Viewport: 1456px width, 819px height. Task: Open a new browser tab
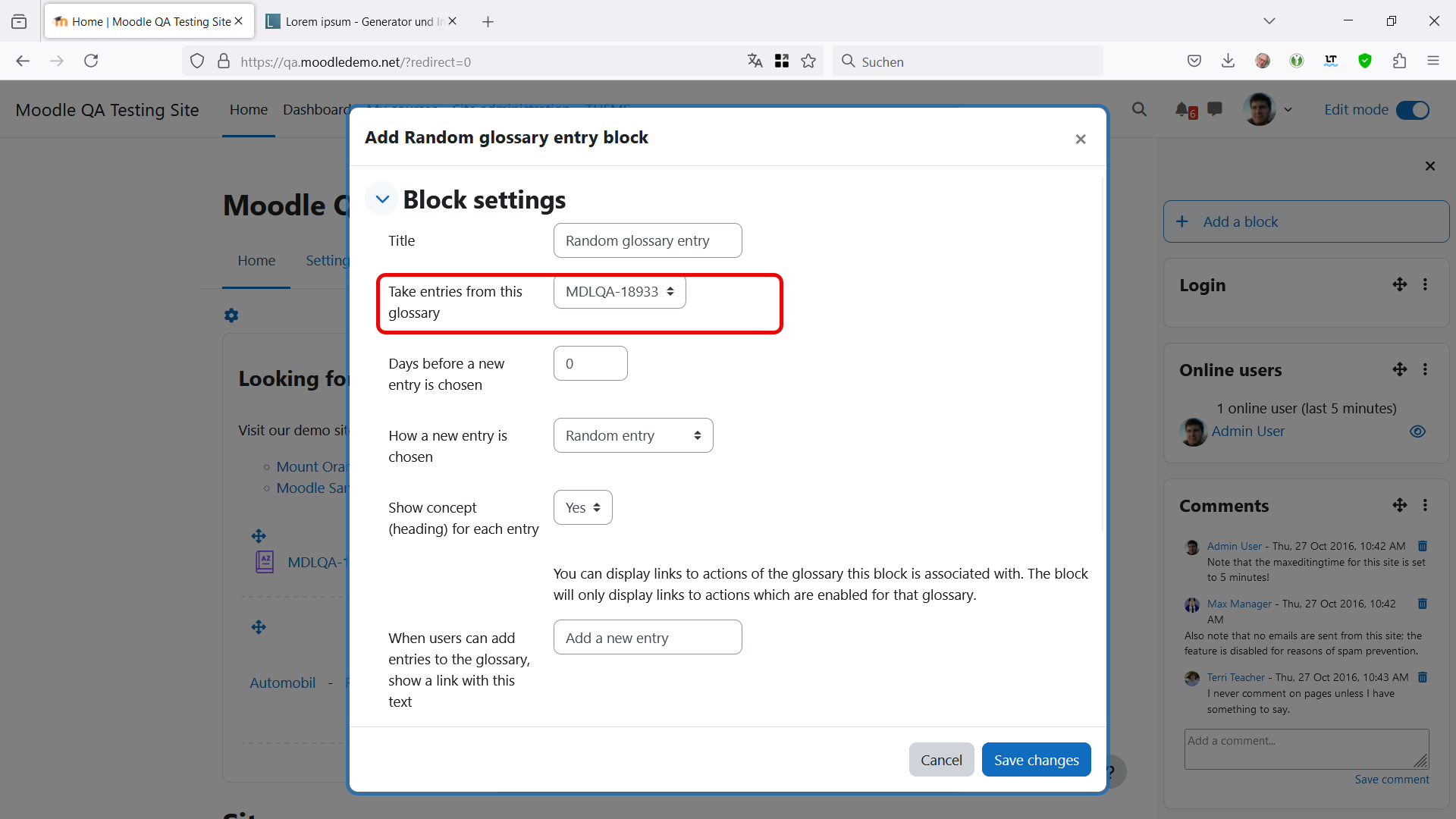[488, 22]
